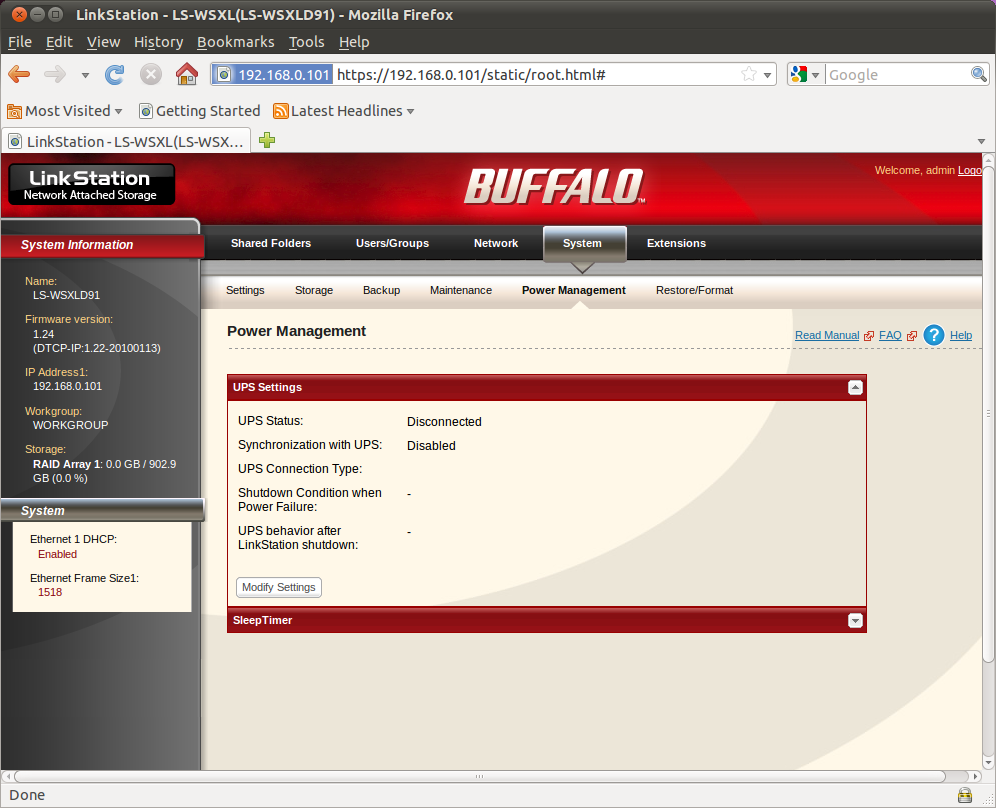Select the System tab
This screenshot has height=808, width=996.
pos(582,243)
